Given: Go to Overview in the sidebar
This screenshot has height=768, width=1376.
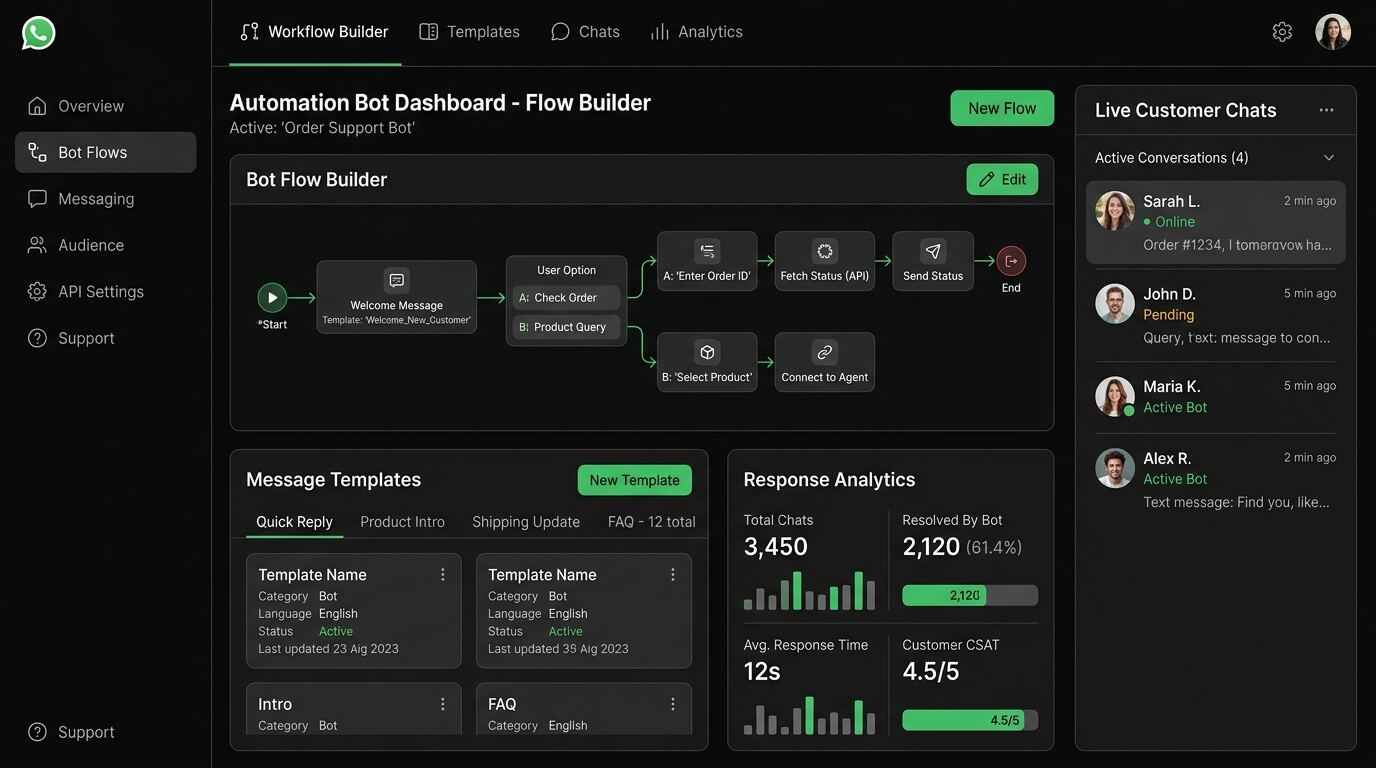Looking at the screenshot, I should click(105, 106).
